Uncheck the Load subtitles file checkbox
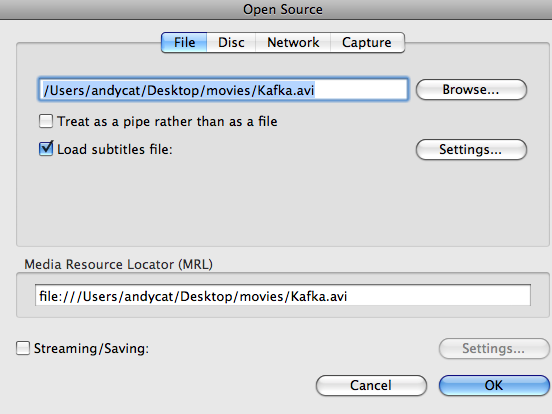The image size is (552, 414). pos(46,149)
